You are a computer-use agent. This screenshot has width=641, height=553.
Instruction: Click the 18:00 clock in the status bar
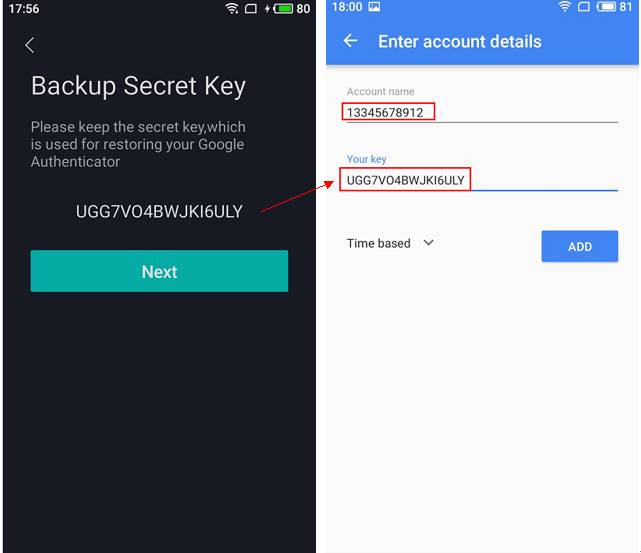pyautogui.click(x=346, y=8)
